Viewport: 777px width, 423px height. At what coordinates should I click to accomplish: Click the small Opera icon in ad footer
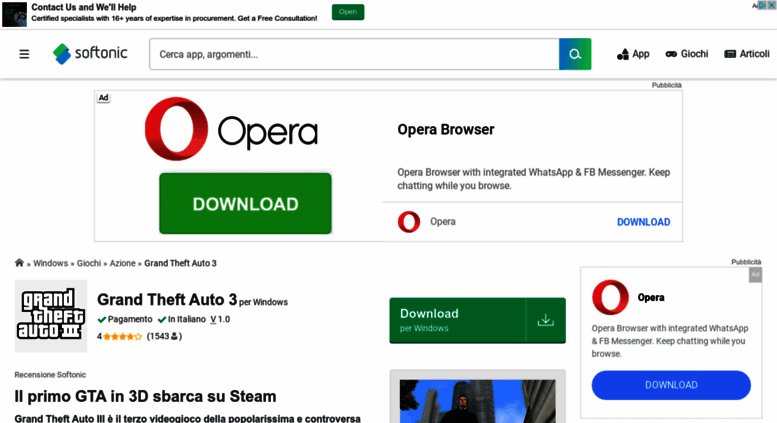(x=409, y=221)
